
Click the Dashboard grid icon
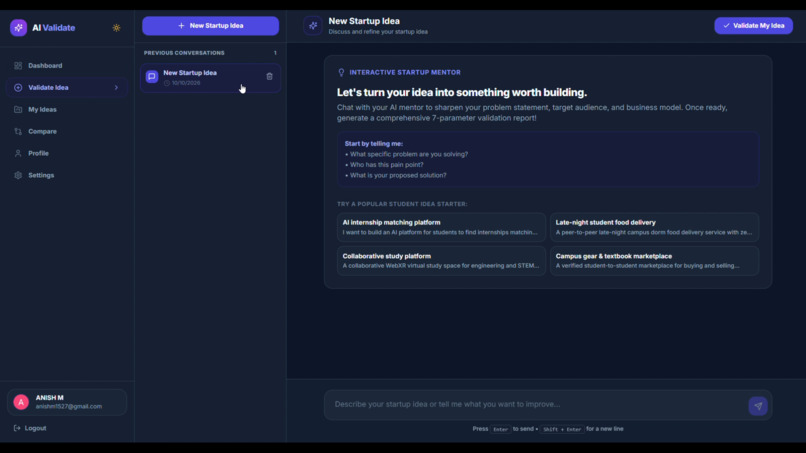[18, 66]
